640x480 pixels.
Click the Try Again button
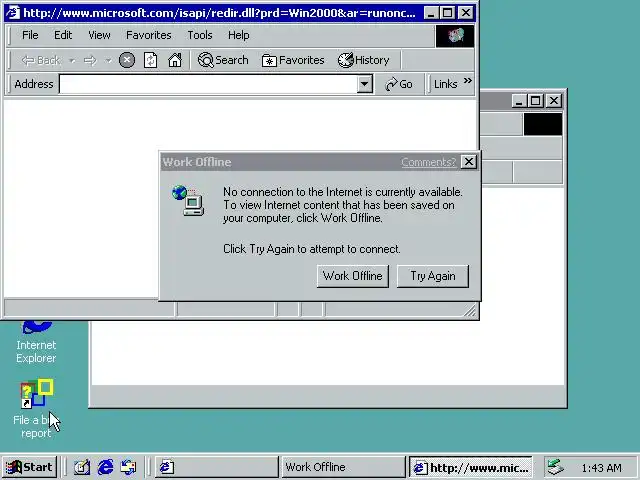433,276
